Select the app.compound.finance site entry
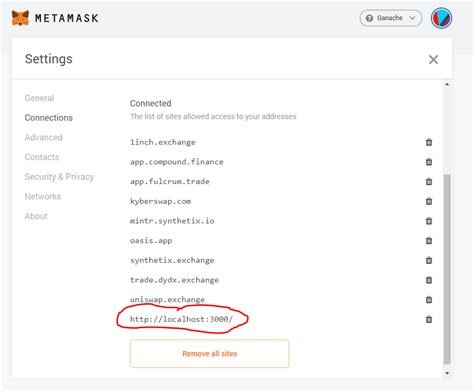The width and height of the screenshot is (474, 392). (177, 162)
